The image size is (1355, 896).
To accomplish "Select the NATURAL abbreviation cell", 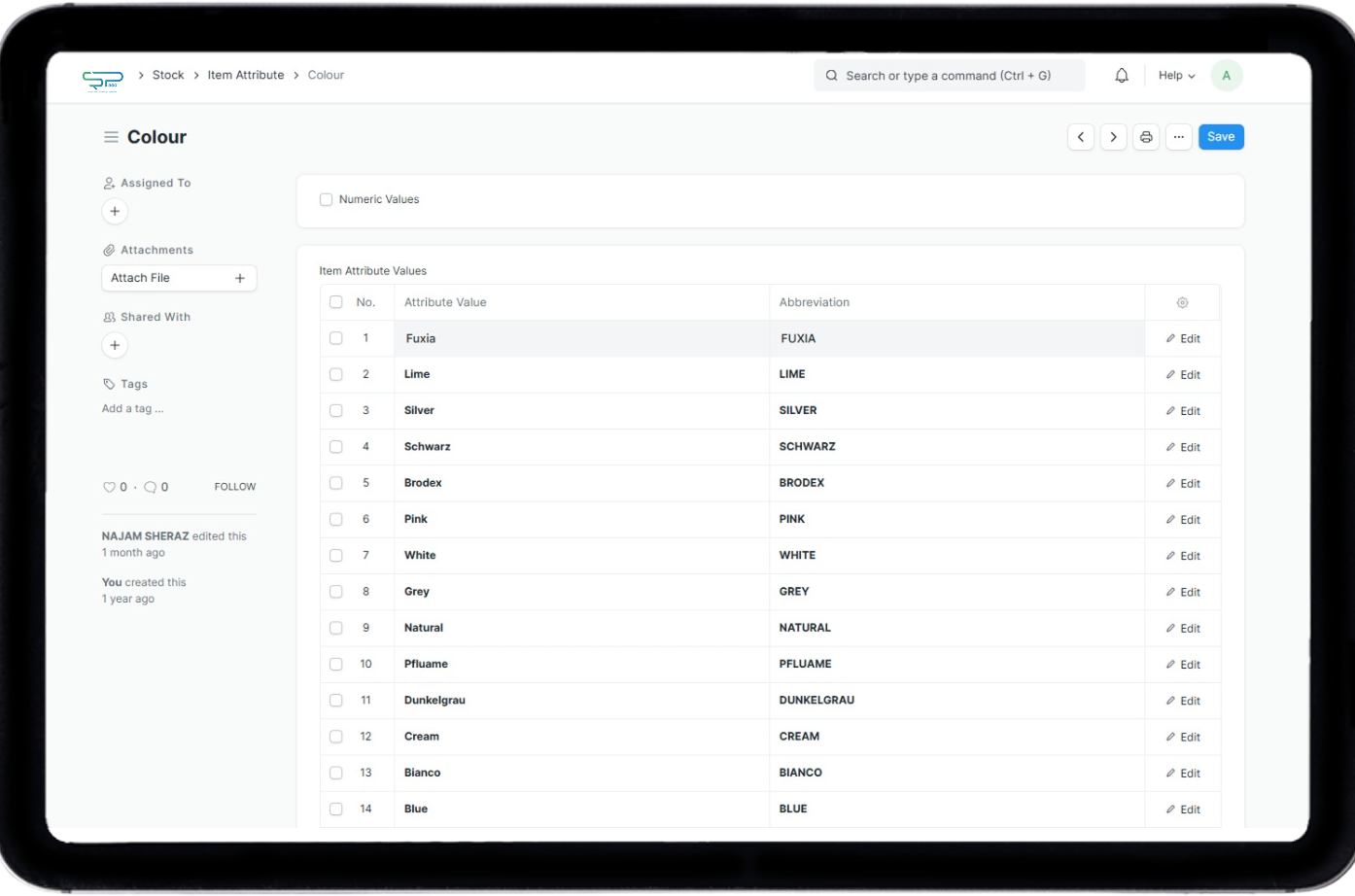I will [x=956, y=628].
